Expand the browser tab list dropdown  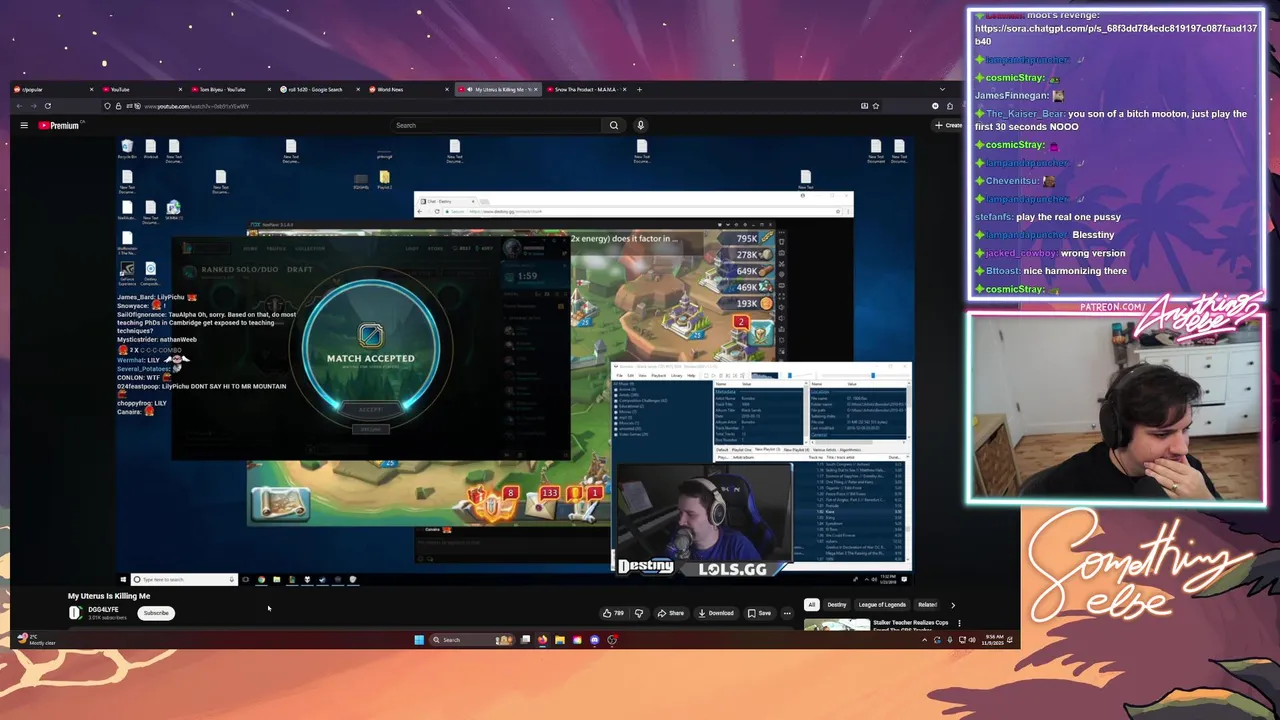(941, 89)
